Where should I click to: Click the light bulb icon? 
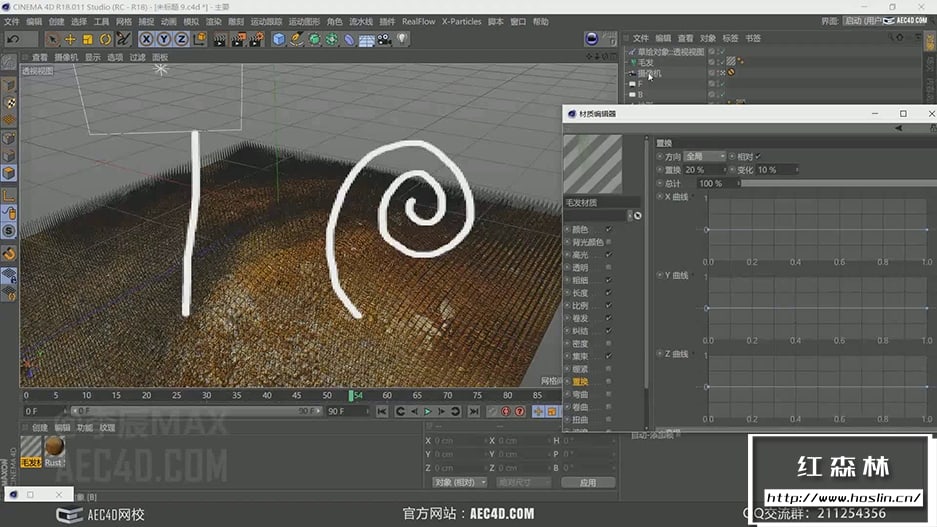pos(402,39)
